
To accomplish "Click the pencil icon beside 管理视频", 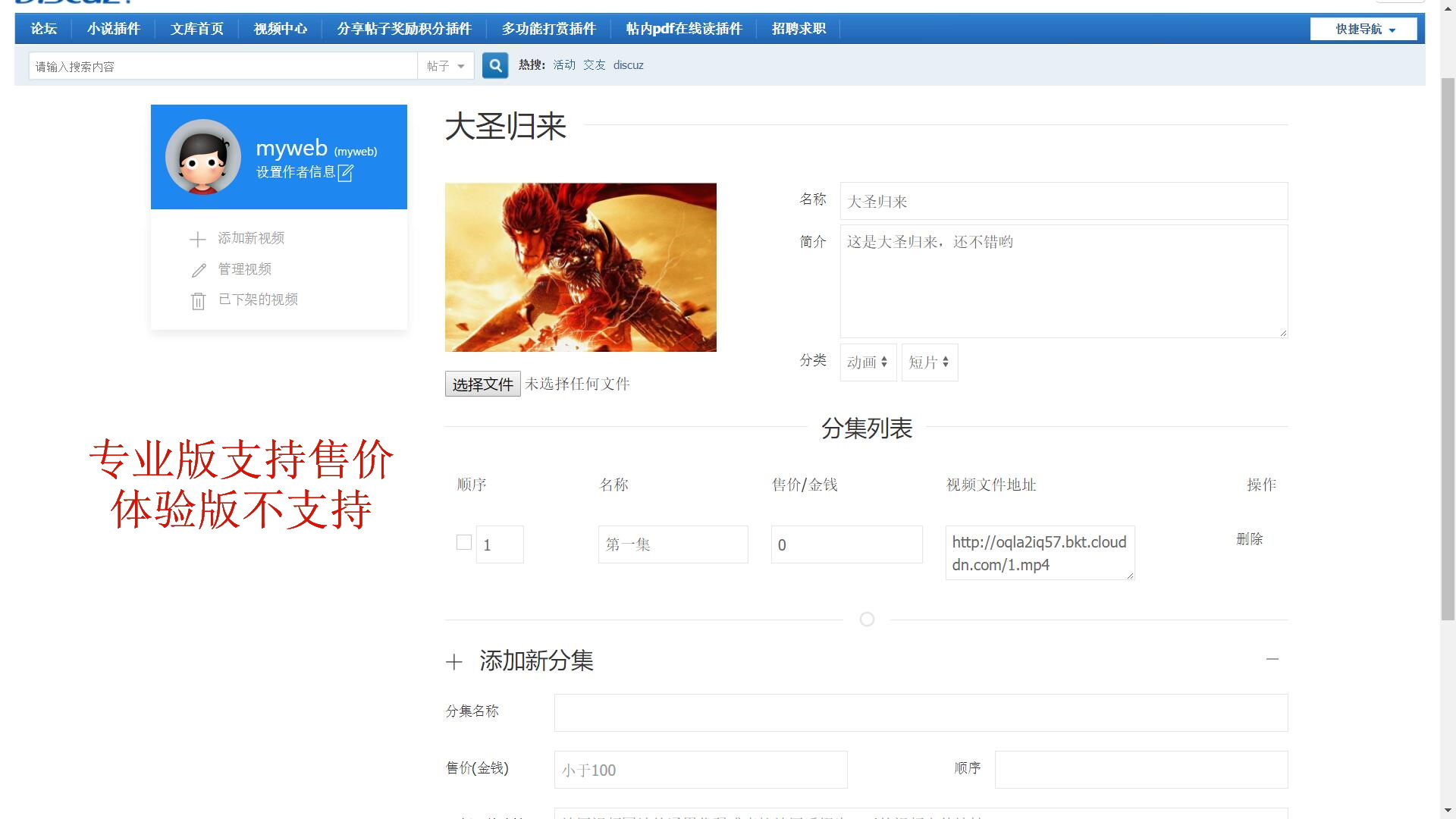I will [199, 270].
